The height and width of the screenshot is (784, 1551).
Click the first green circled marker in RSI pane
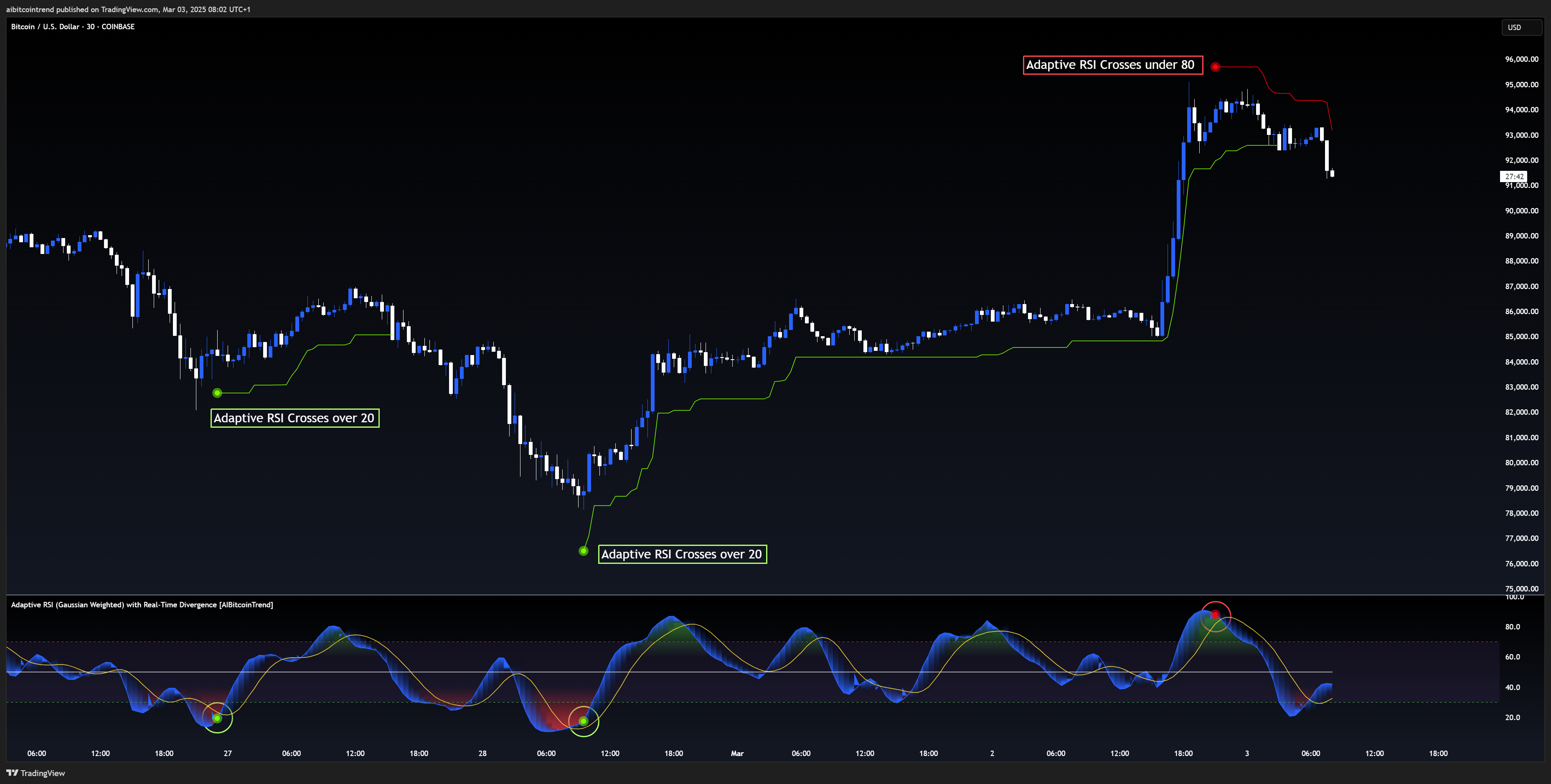(x=217, y=718)
